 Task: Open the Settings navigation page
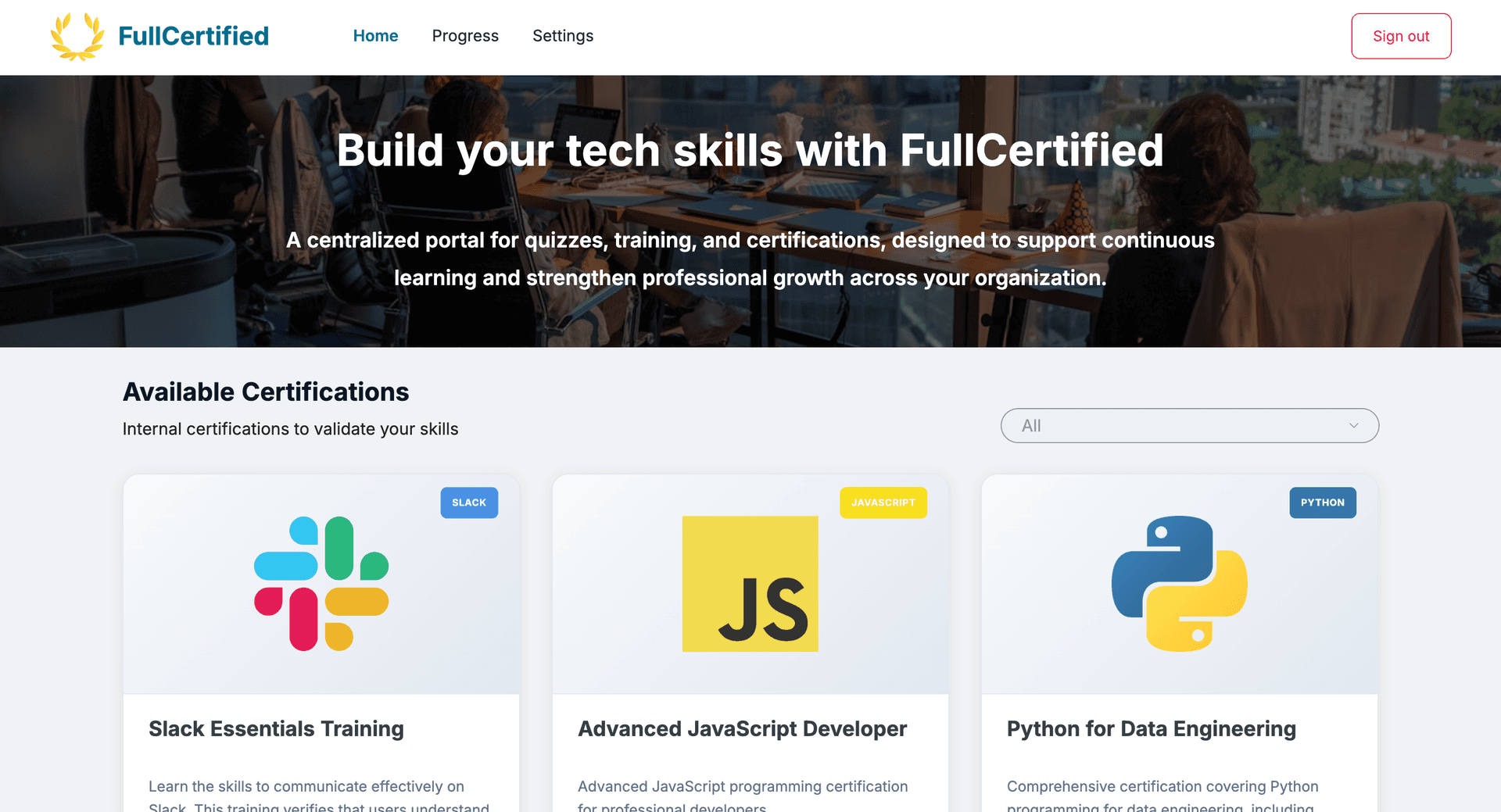pos(563,36)
